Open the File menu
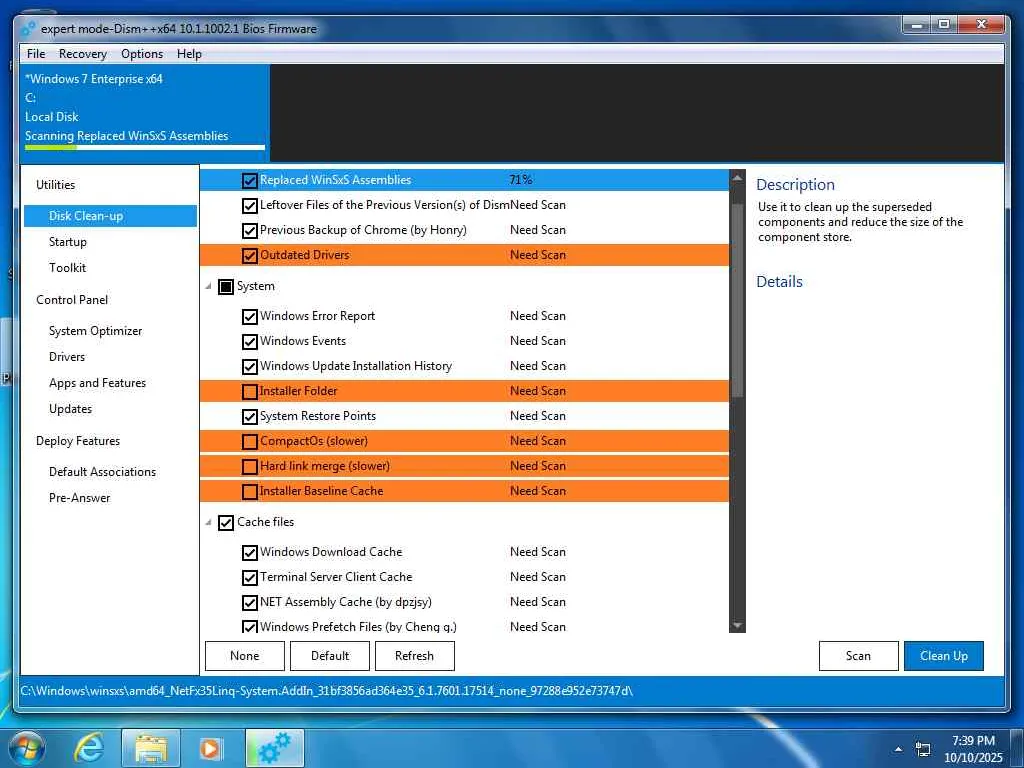Viewport: 1024px width, 768px height. point(36,54)
